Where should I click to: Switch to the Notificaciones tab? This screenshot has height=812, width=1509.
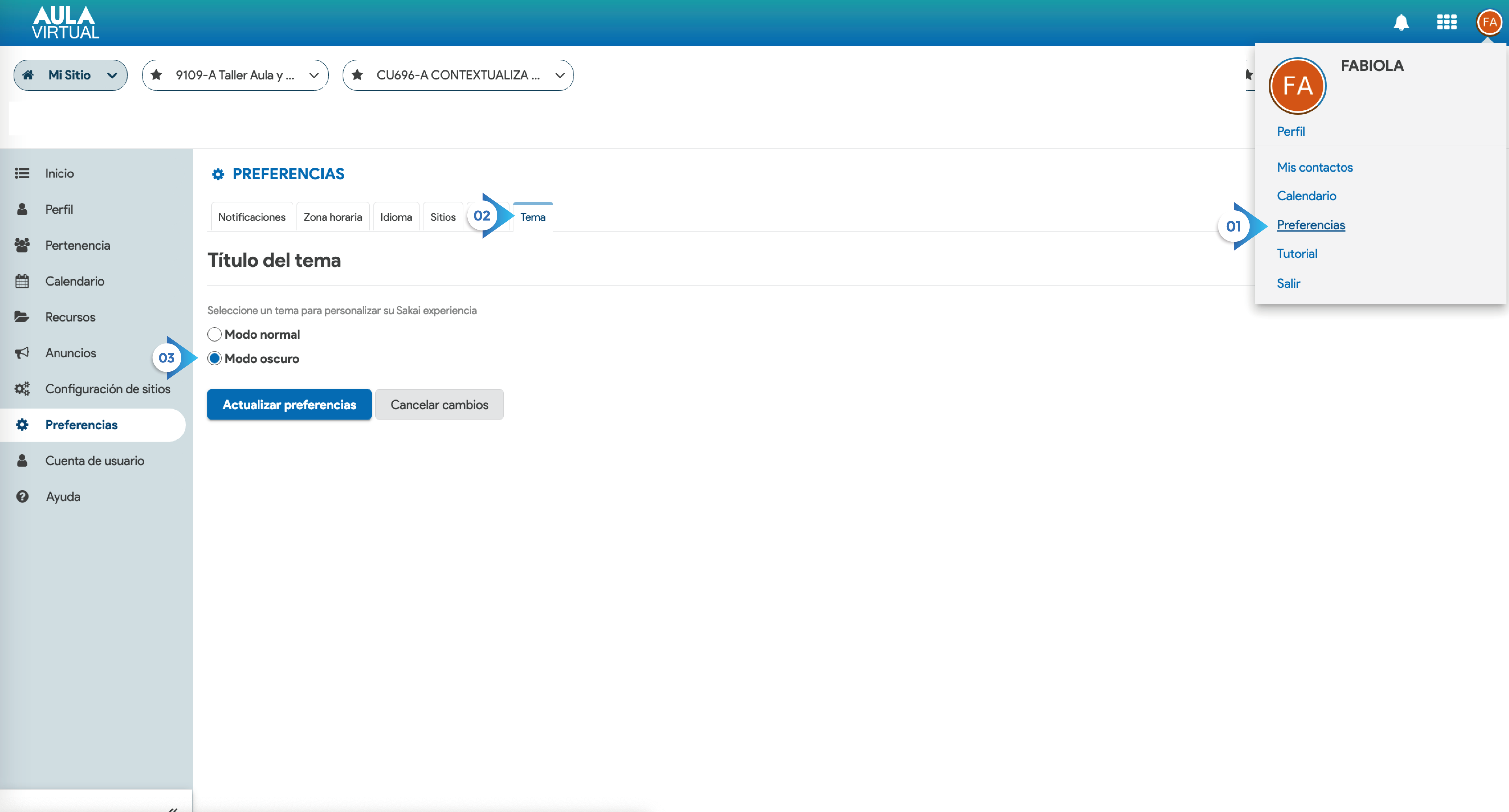click(251, 217)
